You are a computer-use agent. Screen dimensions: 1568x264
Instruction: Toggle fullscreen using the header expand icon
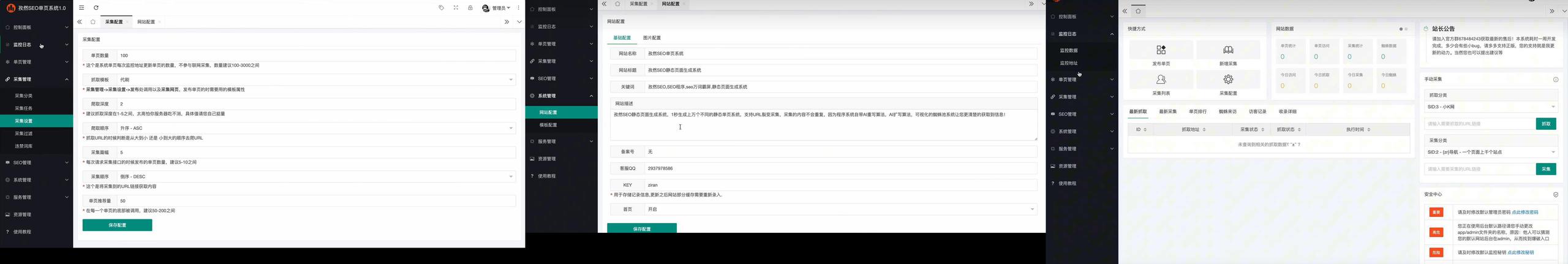[456, 8]
